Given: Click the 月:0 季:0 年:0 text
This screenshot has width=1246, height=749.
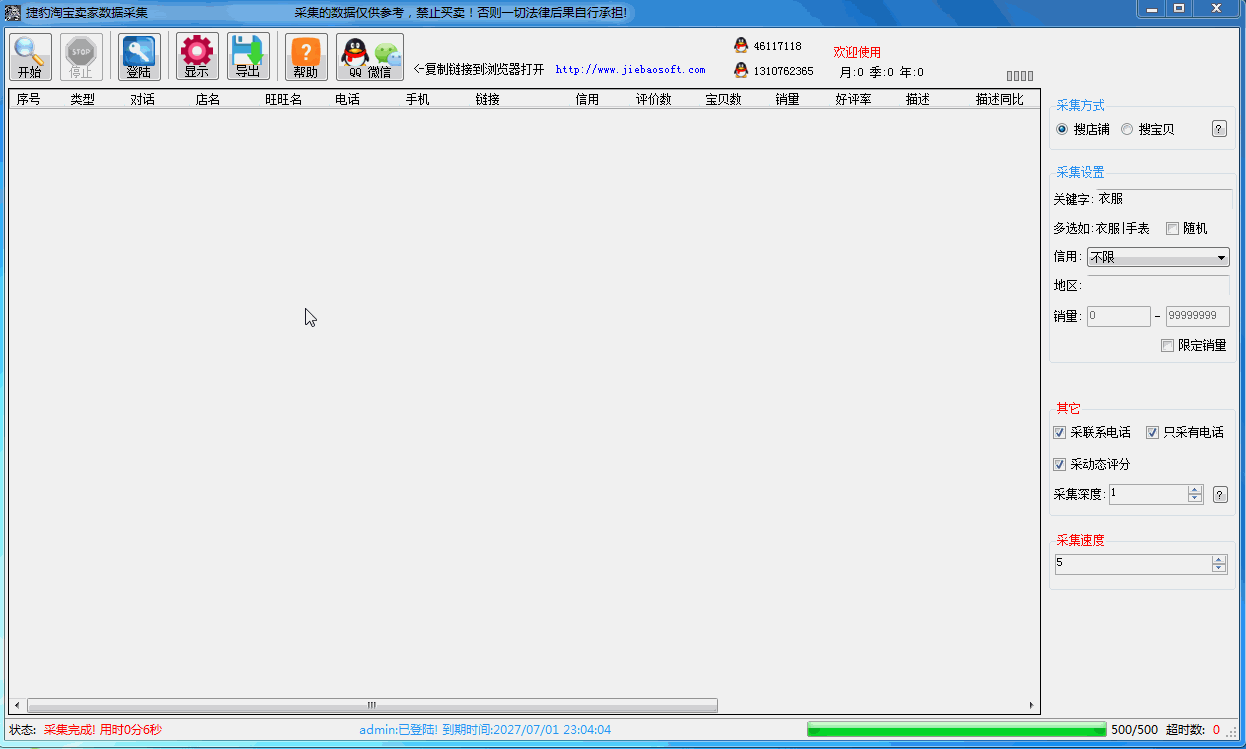Looking at the screenshot, I should 881,72.
